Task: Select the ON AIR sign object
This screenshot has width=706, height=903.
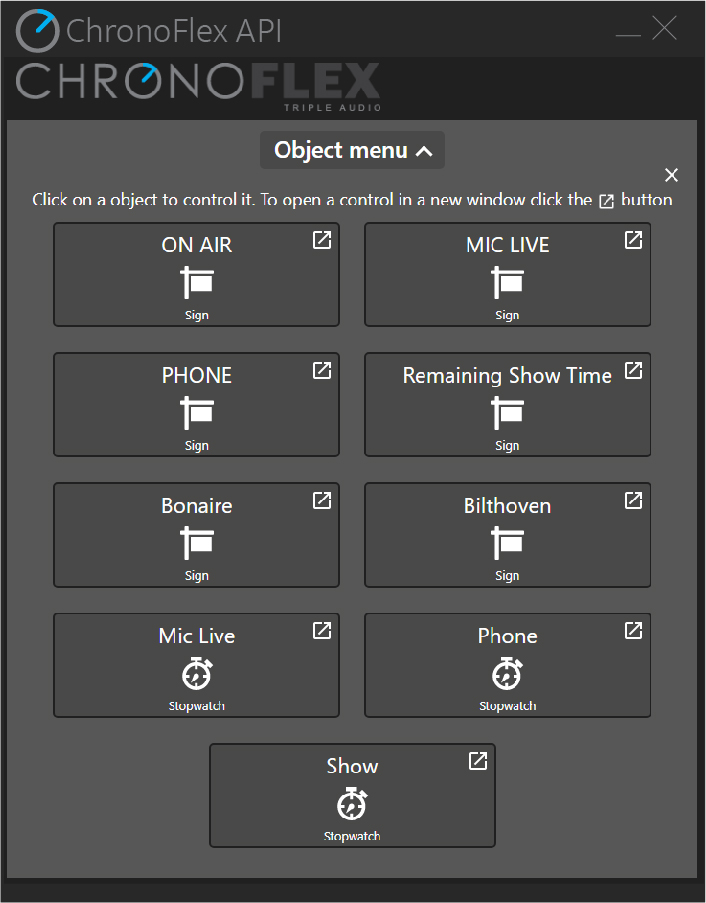Action: (196, 275)
